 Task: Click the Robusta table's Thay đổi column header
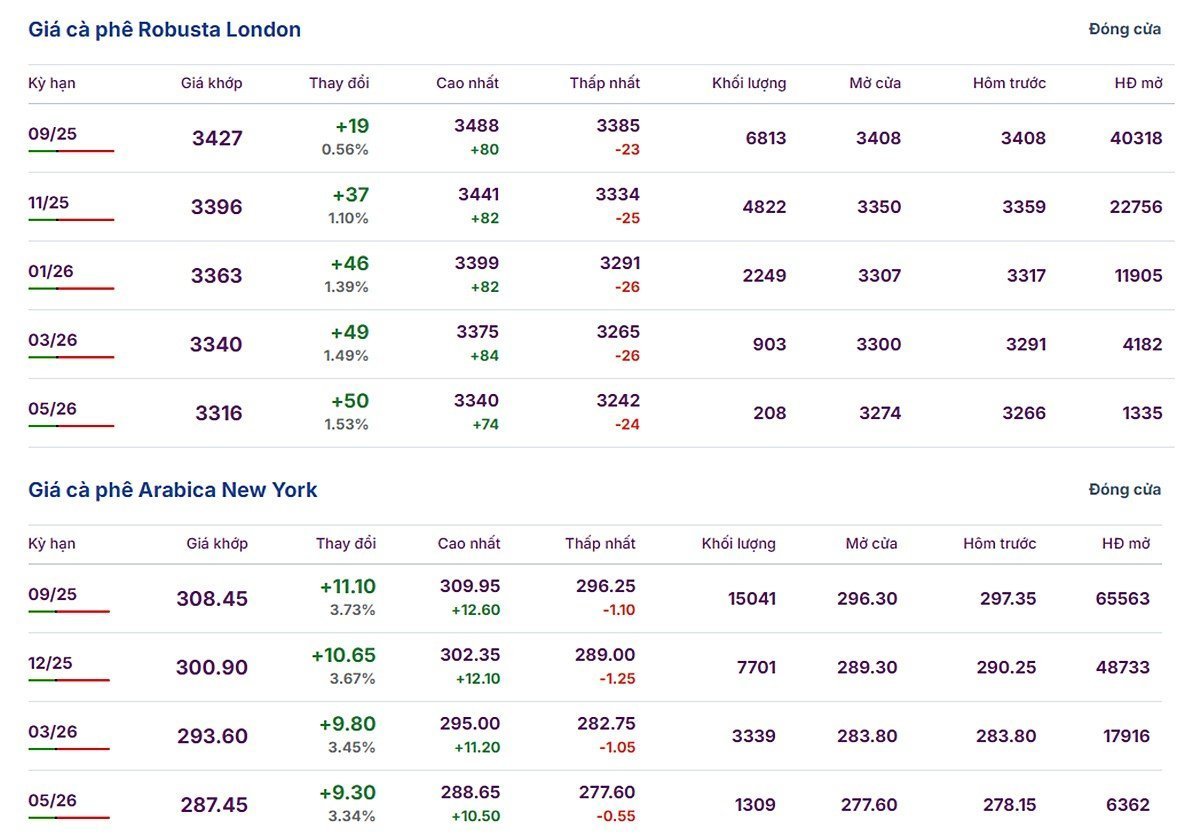[339, 83]
